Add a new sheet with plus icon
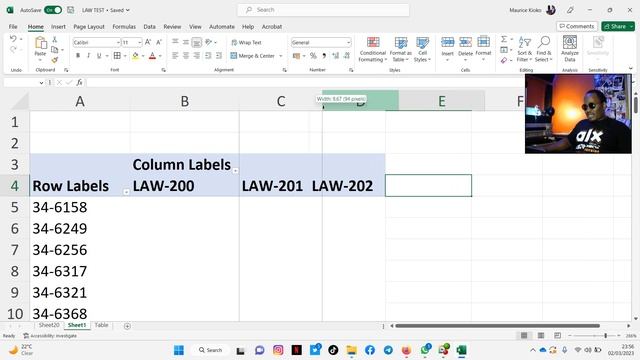This screenshot has width=640, height=360. (x=127, y=326)
